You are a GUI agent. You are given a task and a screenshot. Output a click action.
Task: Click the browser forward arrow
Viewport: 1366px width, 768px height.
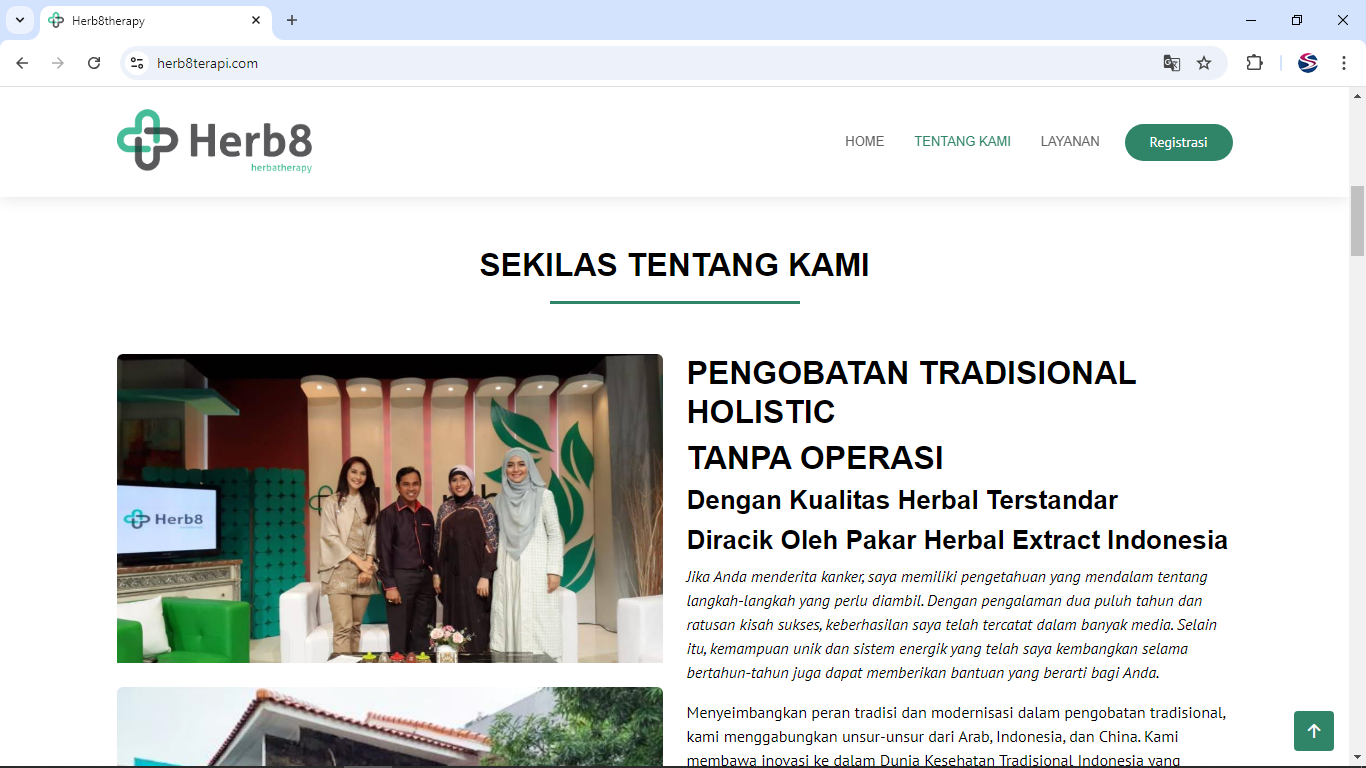pos(58,63)
